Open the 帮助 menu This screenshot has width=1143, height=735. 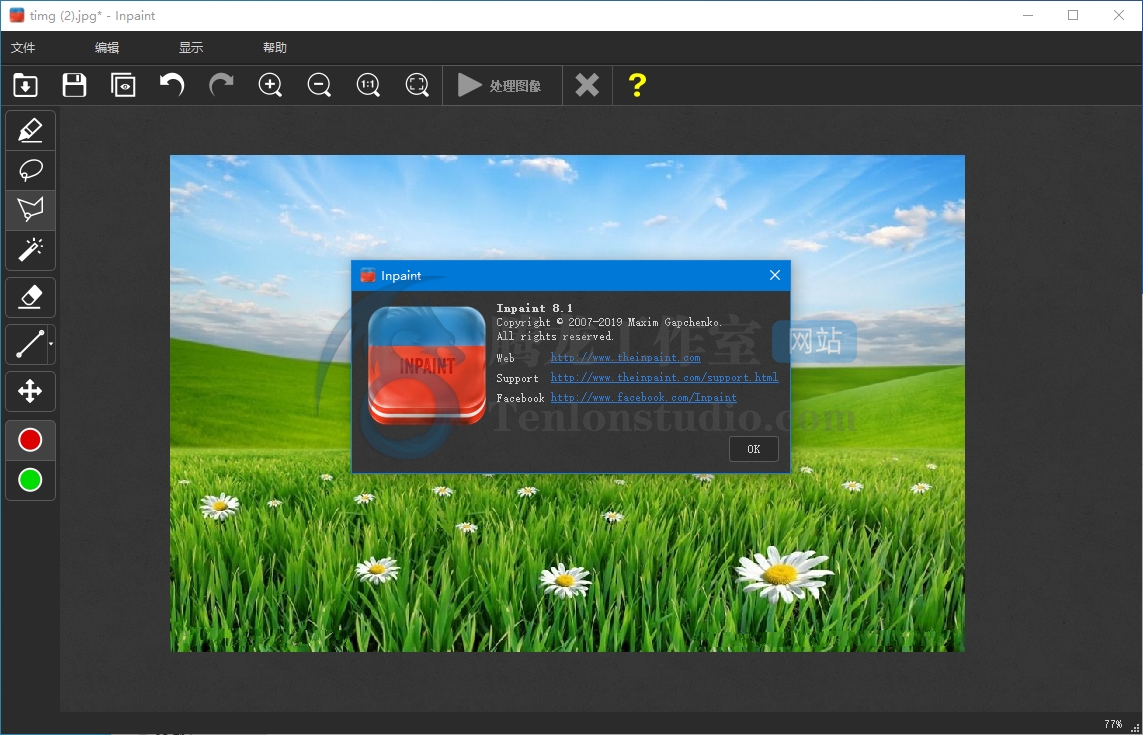tap(275, 47)
